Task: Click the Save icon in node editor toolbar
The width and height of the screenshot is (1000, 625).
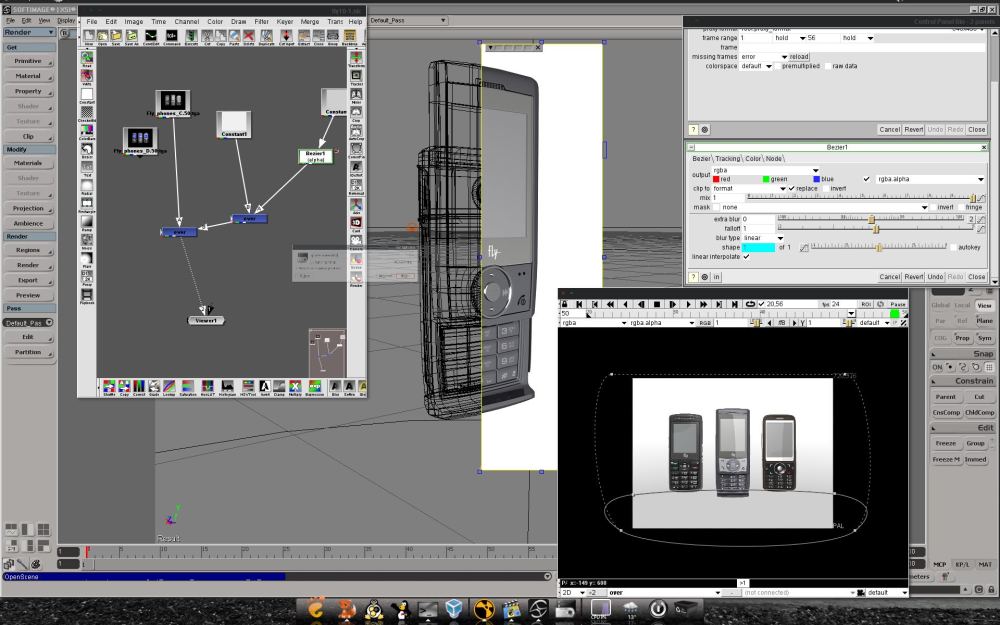Action: pyautogui.click(x=116, y=36)
